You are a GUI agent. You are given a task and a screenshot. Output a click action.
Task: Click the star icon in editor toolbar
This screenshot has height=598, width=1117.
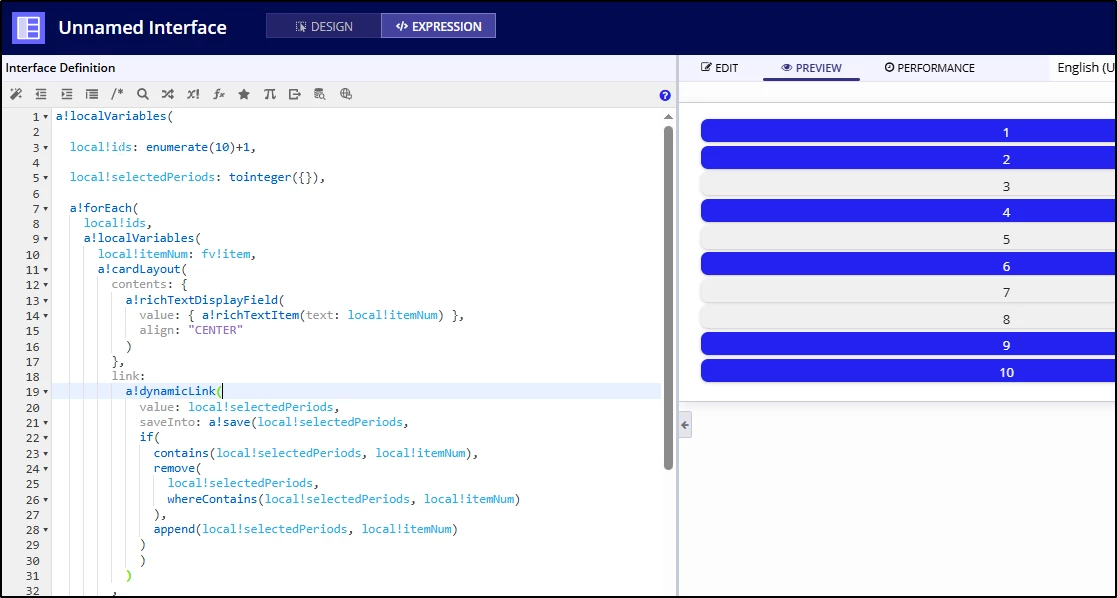click(x=244, y=94)
